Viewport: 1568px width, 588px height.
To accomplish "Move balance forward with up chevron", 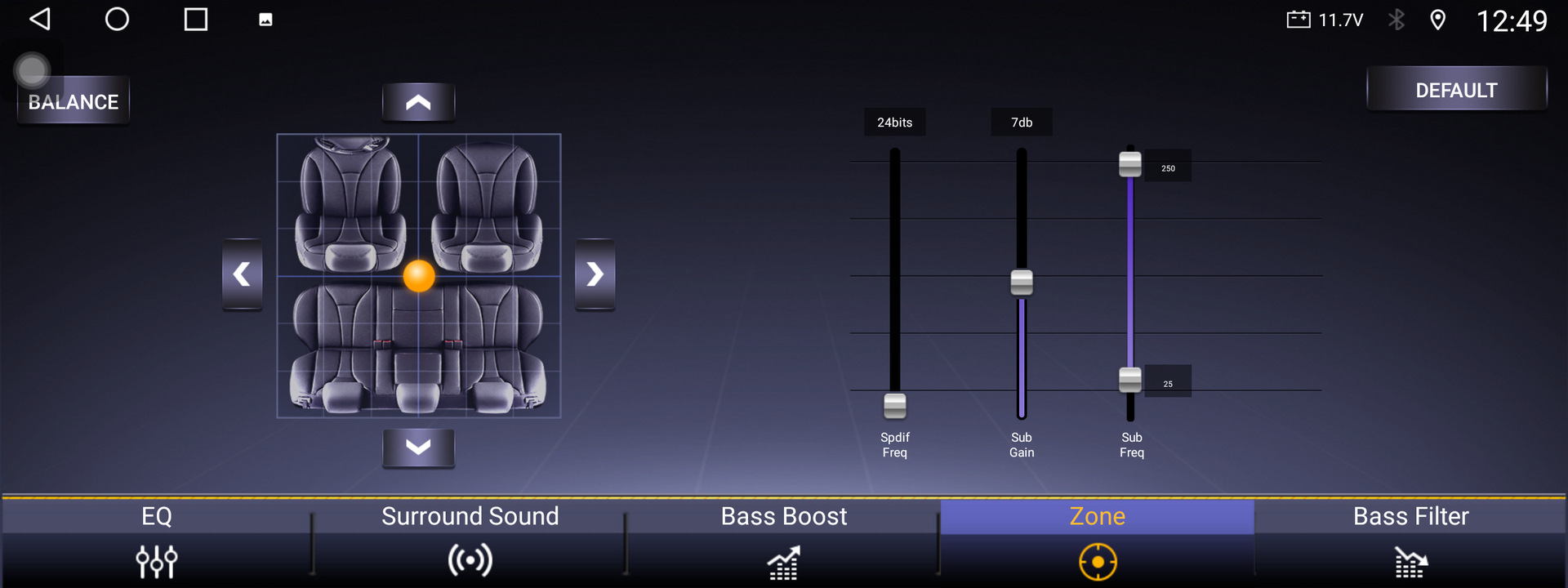I will (x=418, y=102).
